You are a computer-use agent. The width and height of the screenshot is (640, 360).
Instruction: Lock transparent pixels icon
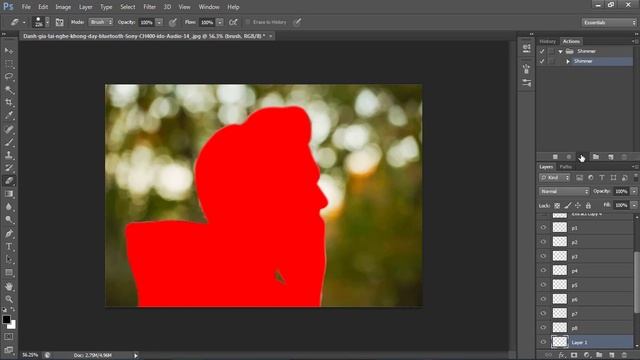(x=557, y=205)
